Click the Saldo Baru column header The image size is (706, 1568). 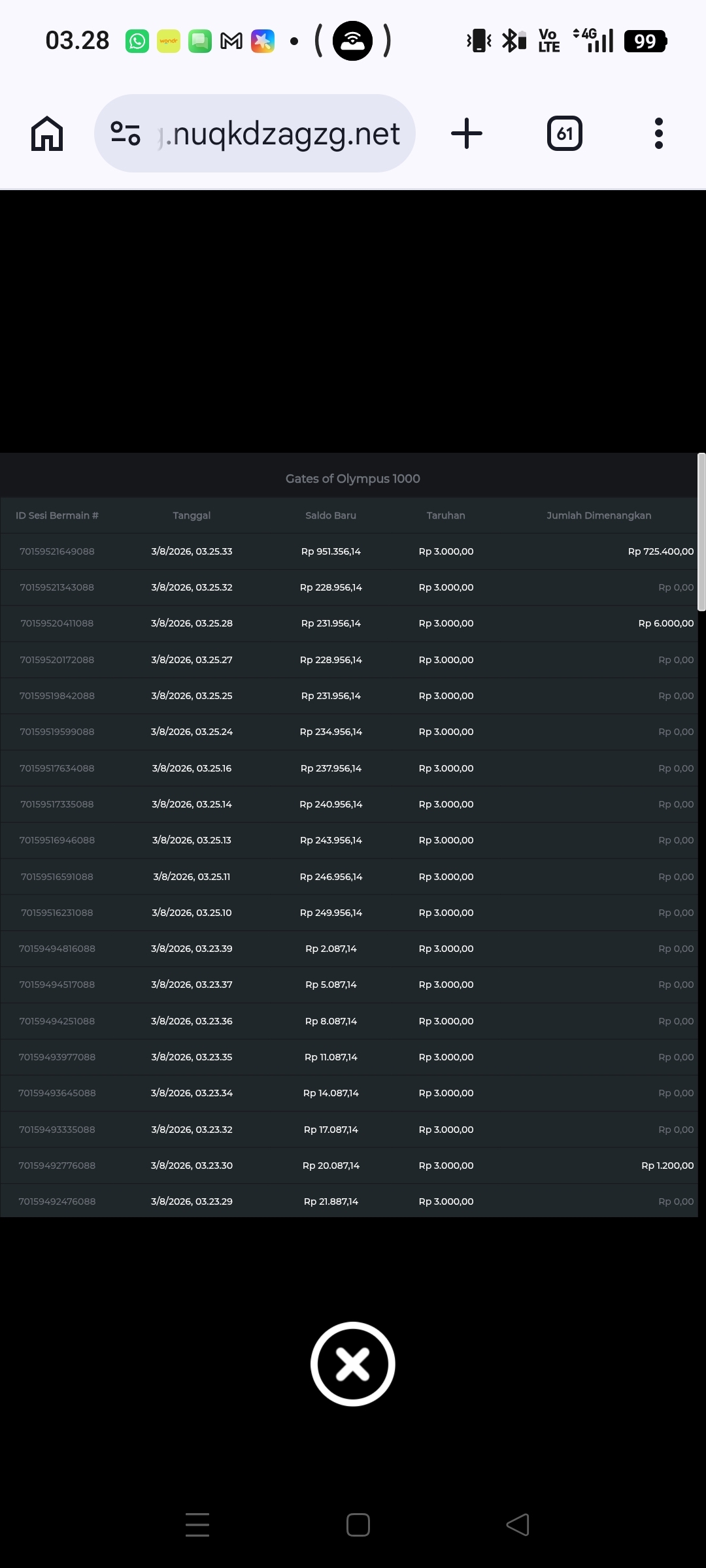(x=331, y=515)
